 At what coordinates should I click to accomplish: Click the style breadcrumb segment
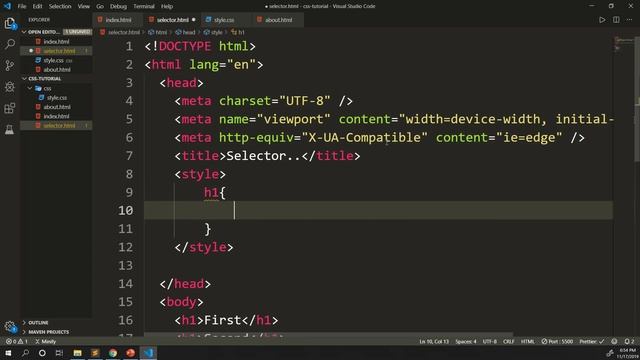213,32
